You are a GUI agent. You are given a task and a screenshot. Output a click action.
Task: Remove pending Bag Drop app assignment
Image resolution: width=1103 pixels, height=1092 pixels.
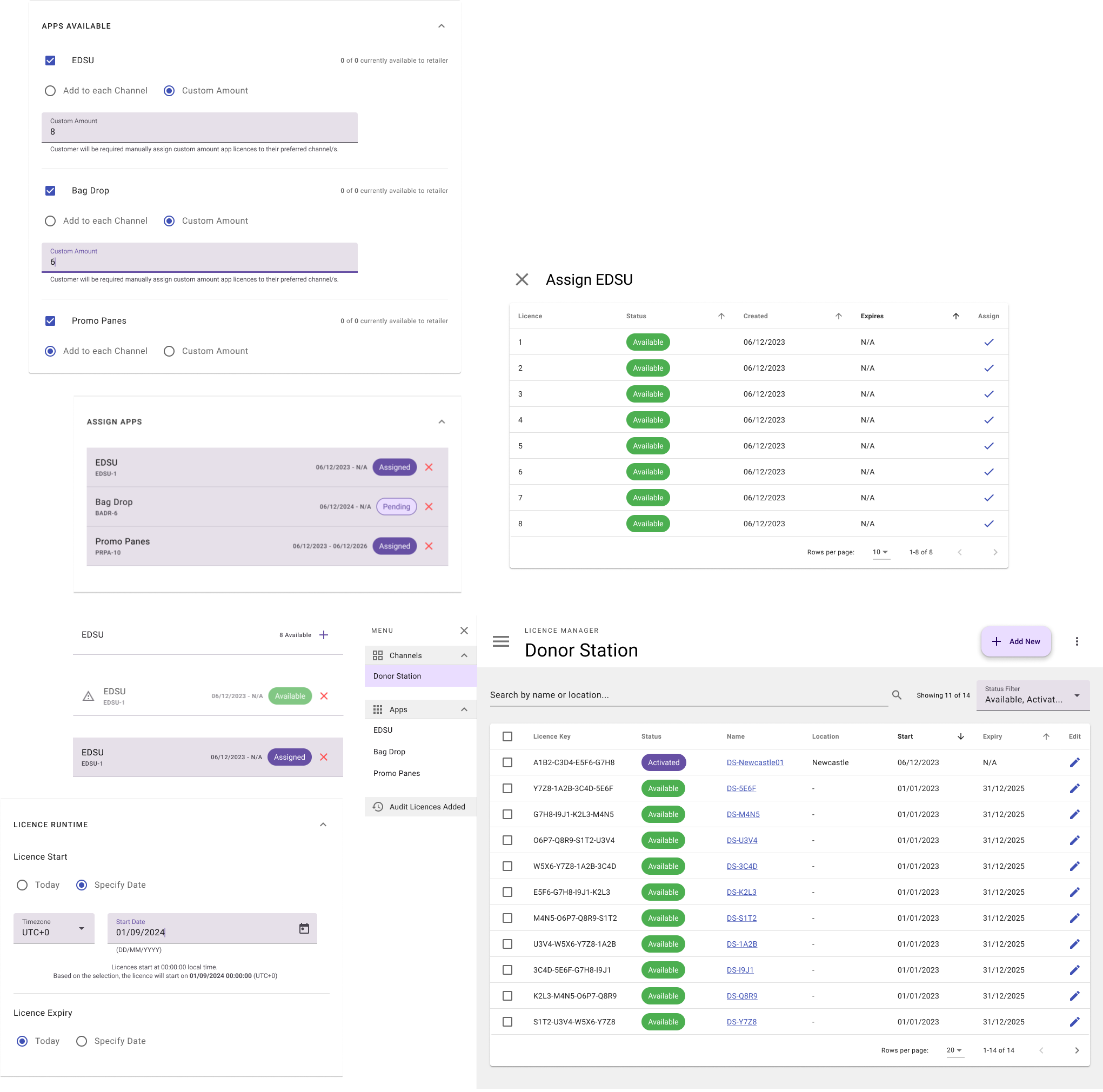point(429,506)
